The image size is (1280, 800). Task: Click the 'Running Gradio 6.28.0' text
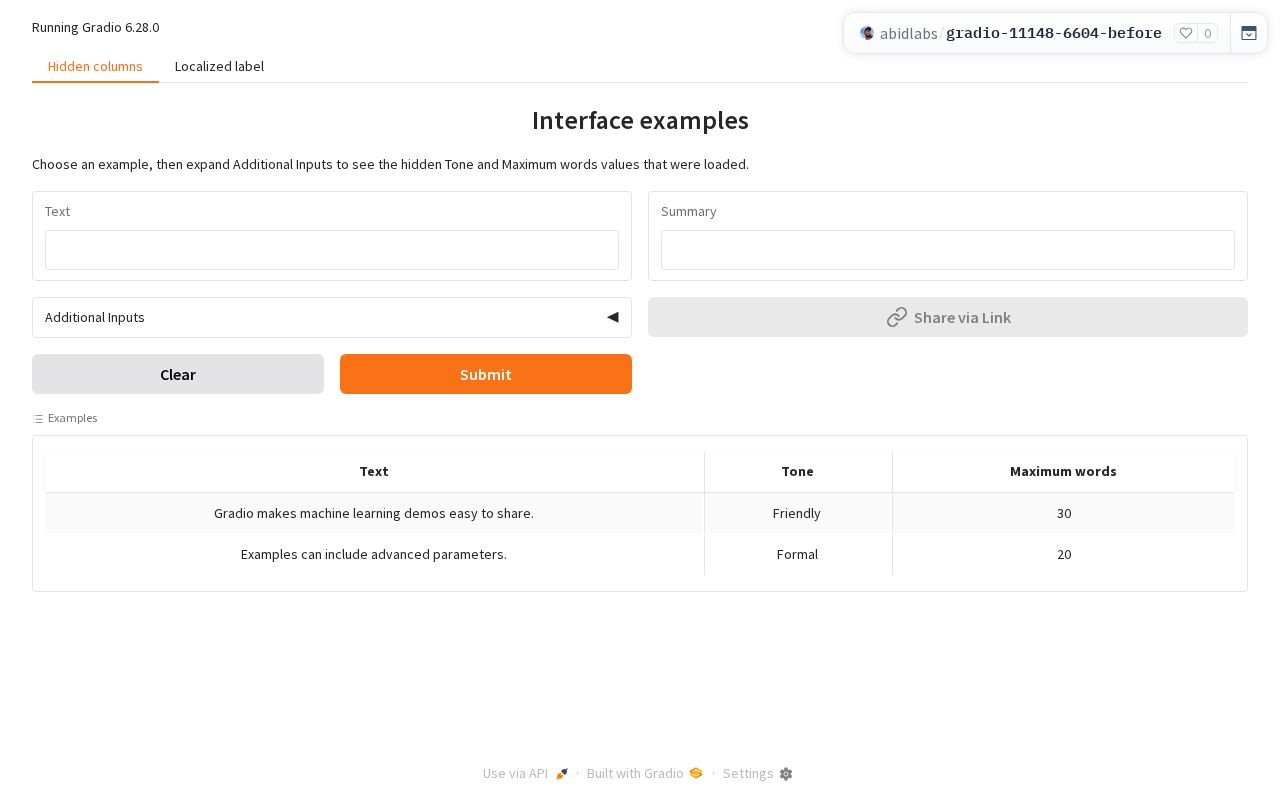point(95,27)
